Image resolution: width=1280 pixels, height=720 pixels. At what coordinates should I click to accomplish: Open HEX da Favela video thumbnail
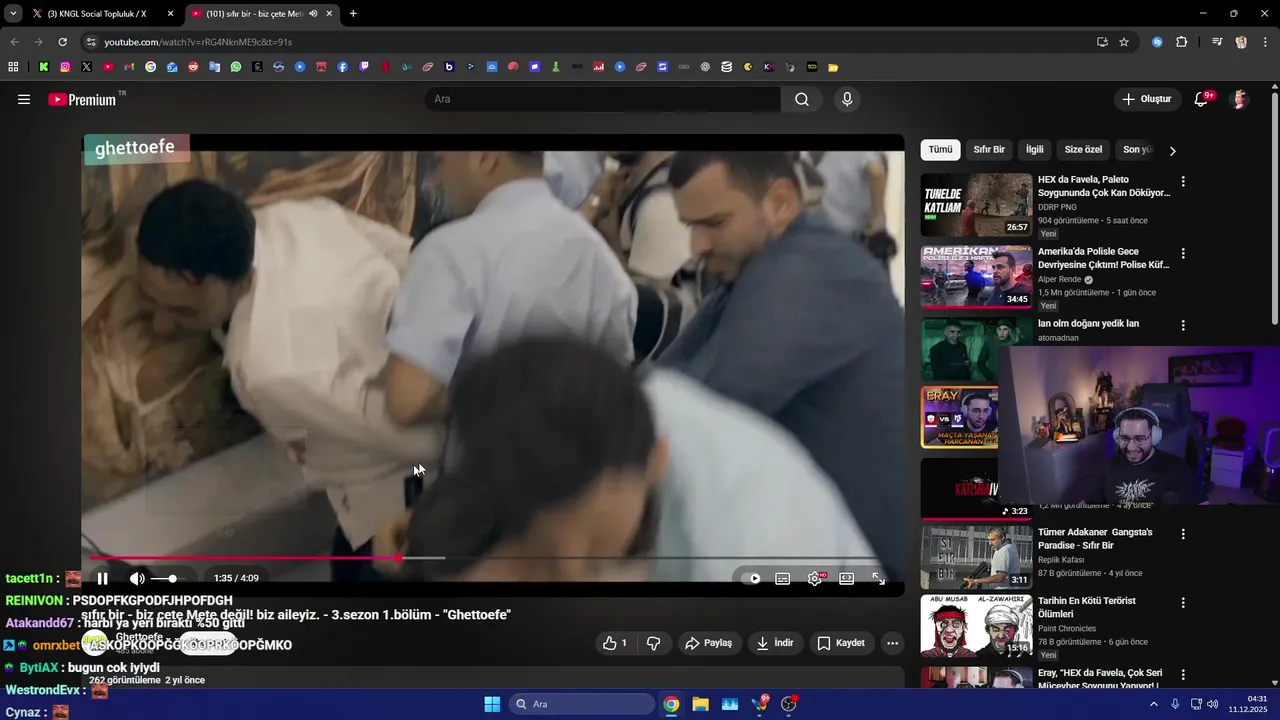click(x=976, y=205)
